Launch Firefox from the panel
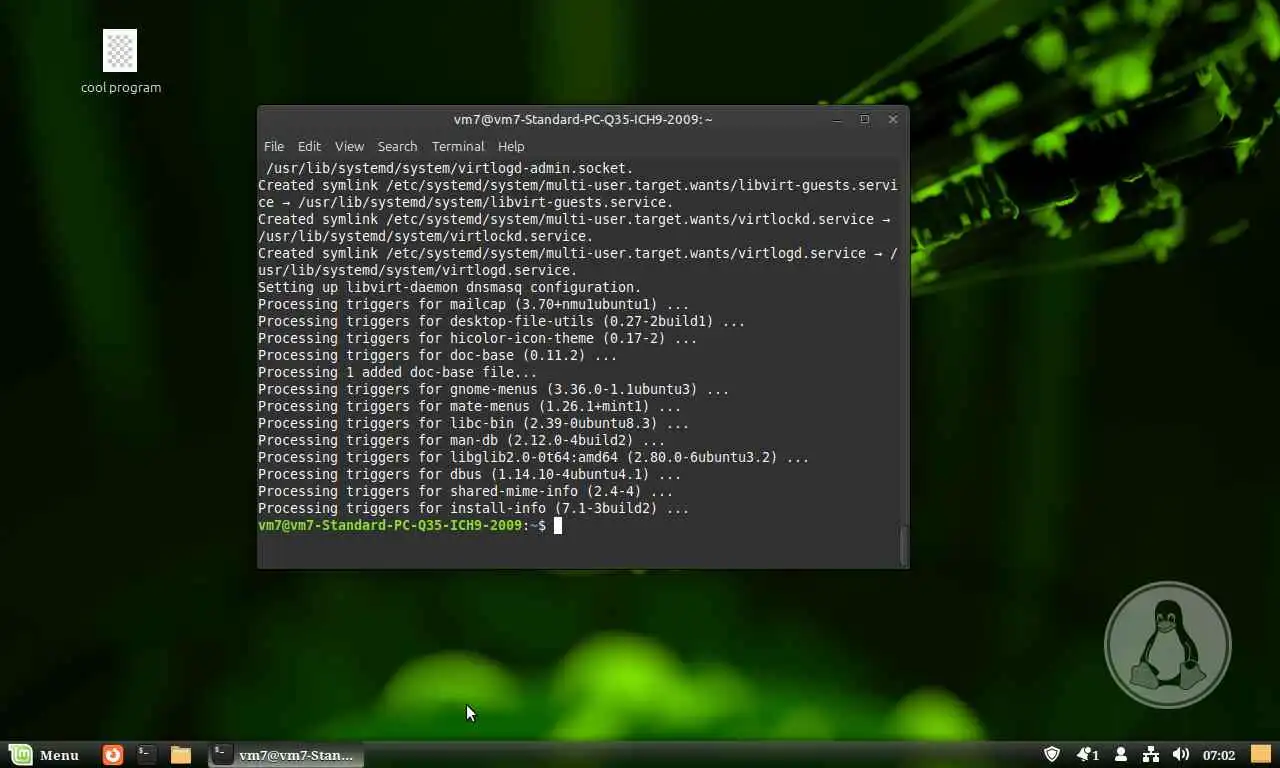 (113, 755)
